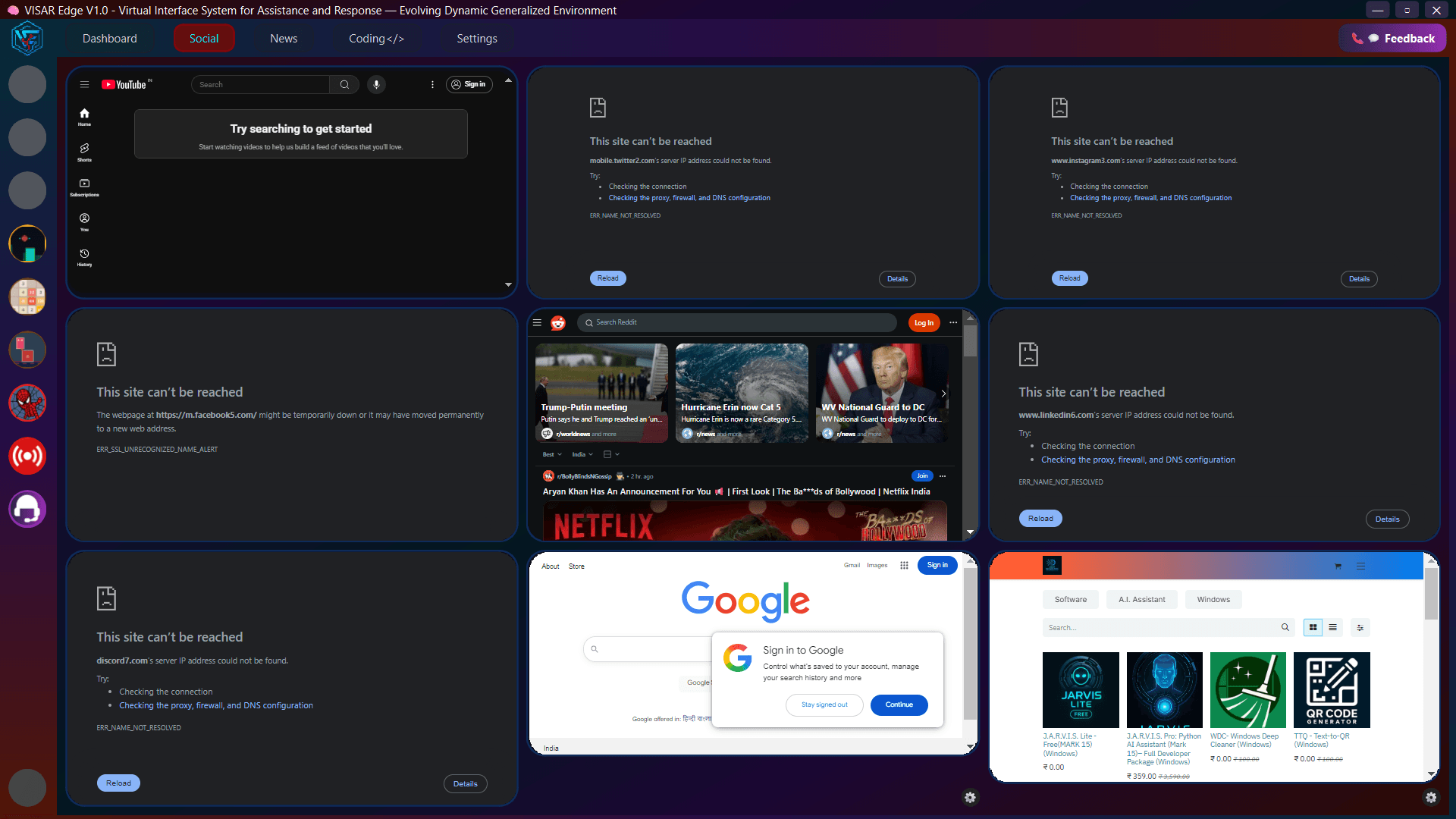Click the Reddit snoo logo

point(558,322)
